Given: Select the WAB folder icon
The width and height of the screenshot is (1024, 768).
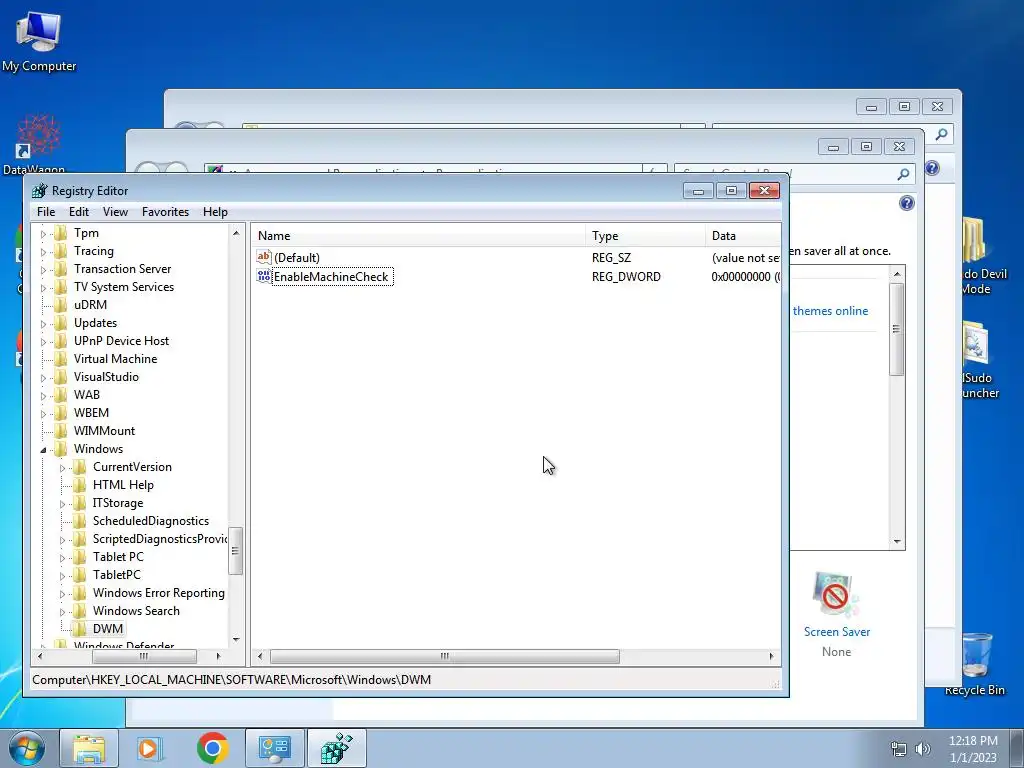Looking at the screenshot, I should tap(61, 394).
